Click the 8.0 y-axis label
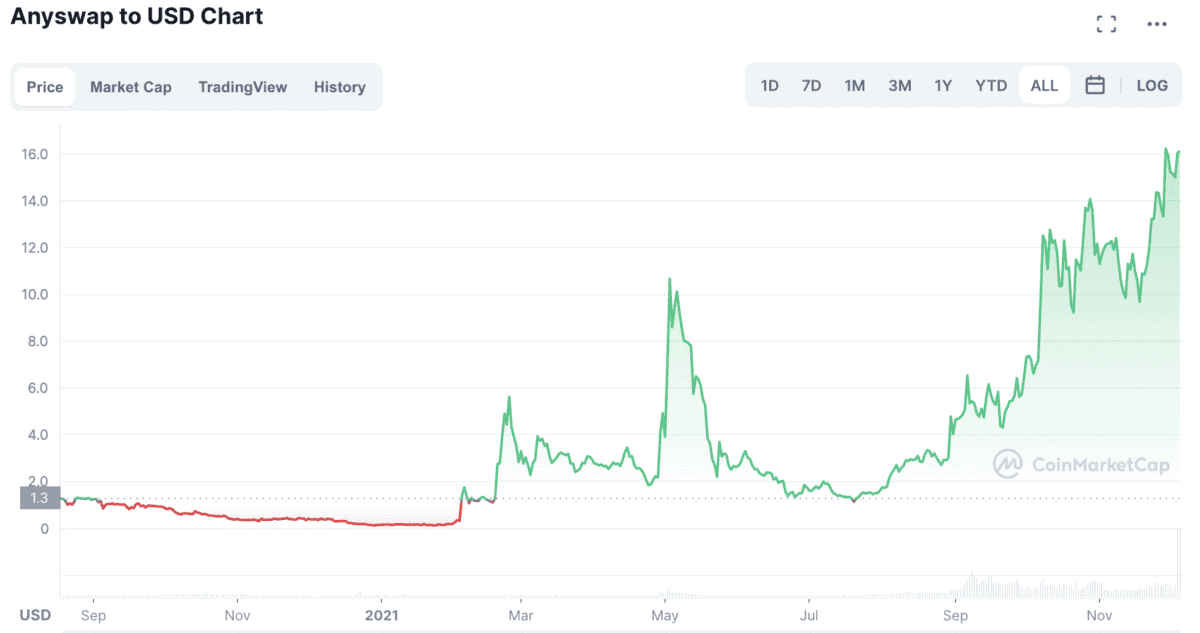This screenshot has width=1200, height=633. click(x=38, y=342)
